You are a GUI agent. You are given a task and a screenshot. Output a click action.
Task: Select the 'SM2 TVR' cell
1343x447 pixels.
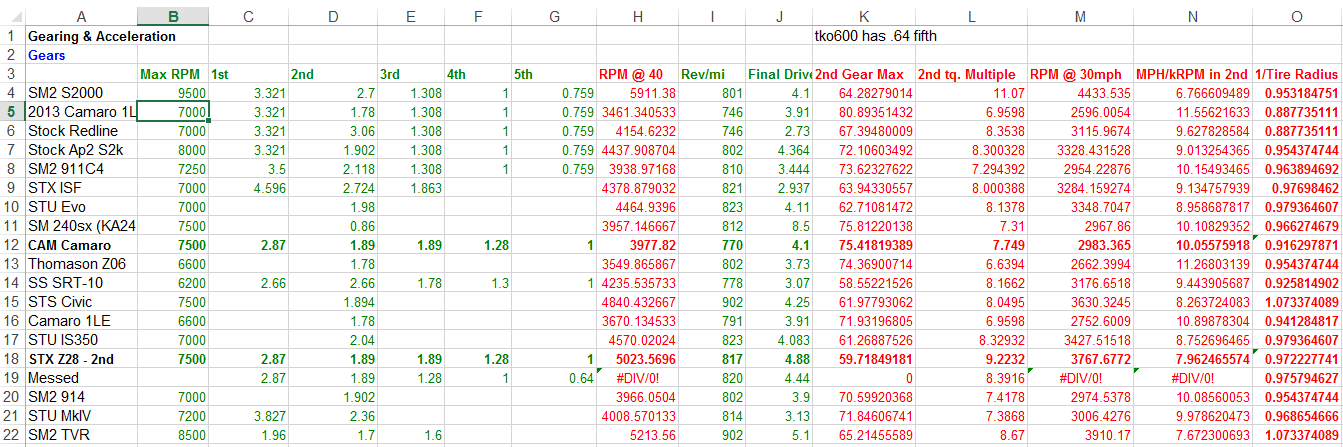(x=81, y=435)
